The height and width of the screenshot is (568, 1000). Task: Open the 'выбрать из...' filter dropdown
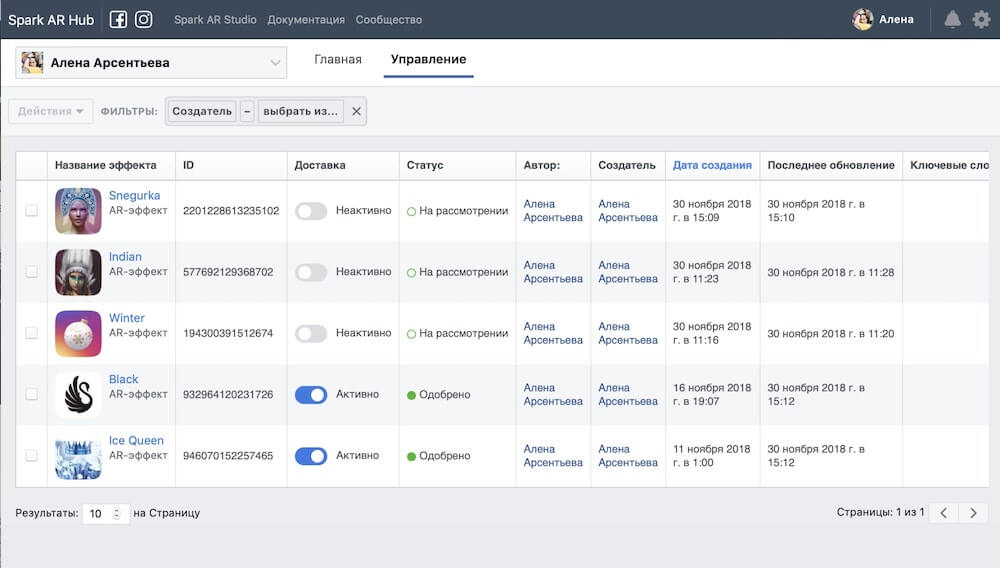coord(300,111)
